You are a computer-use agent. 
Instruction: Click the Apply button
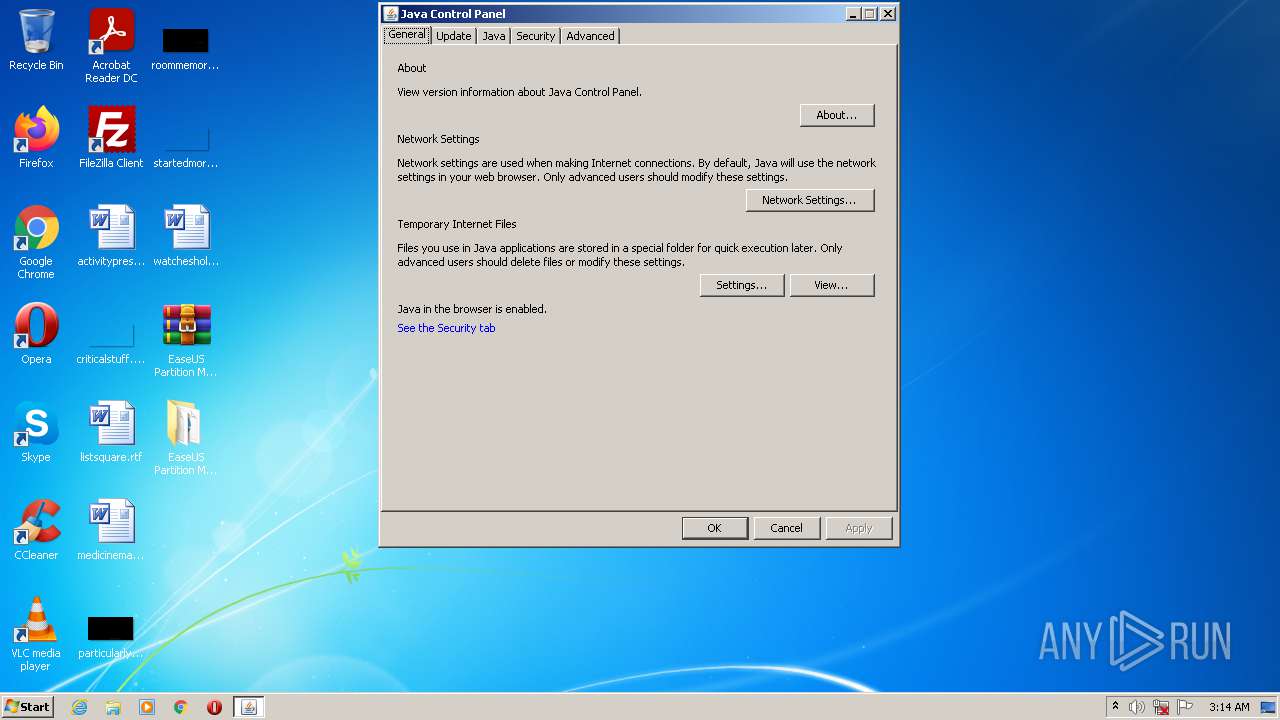(x=859, y=528)
